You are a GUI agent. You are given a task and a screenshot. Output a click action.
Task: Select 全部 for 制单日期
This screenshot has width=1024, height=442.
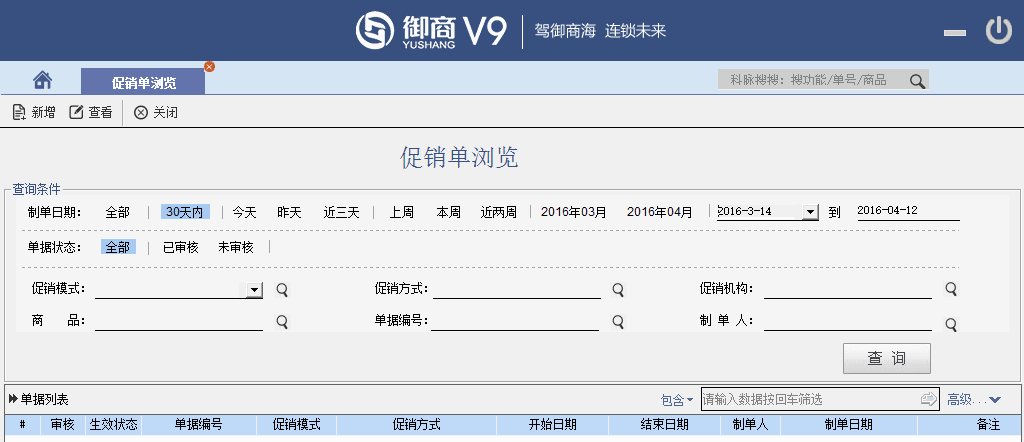118,212
